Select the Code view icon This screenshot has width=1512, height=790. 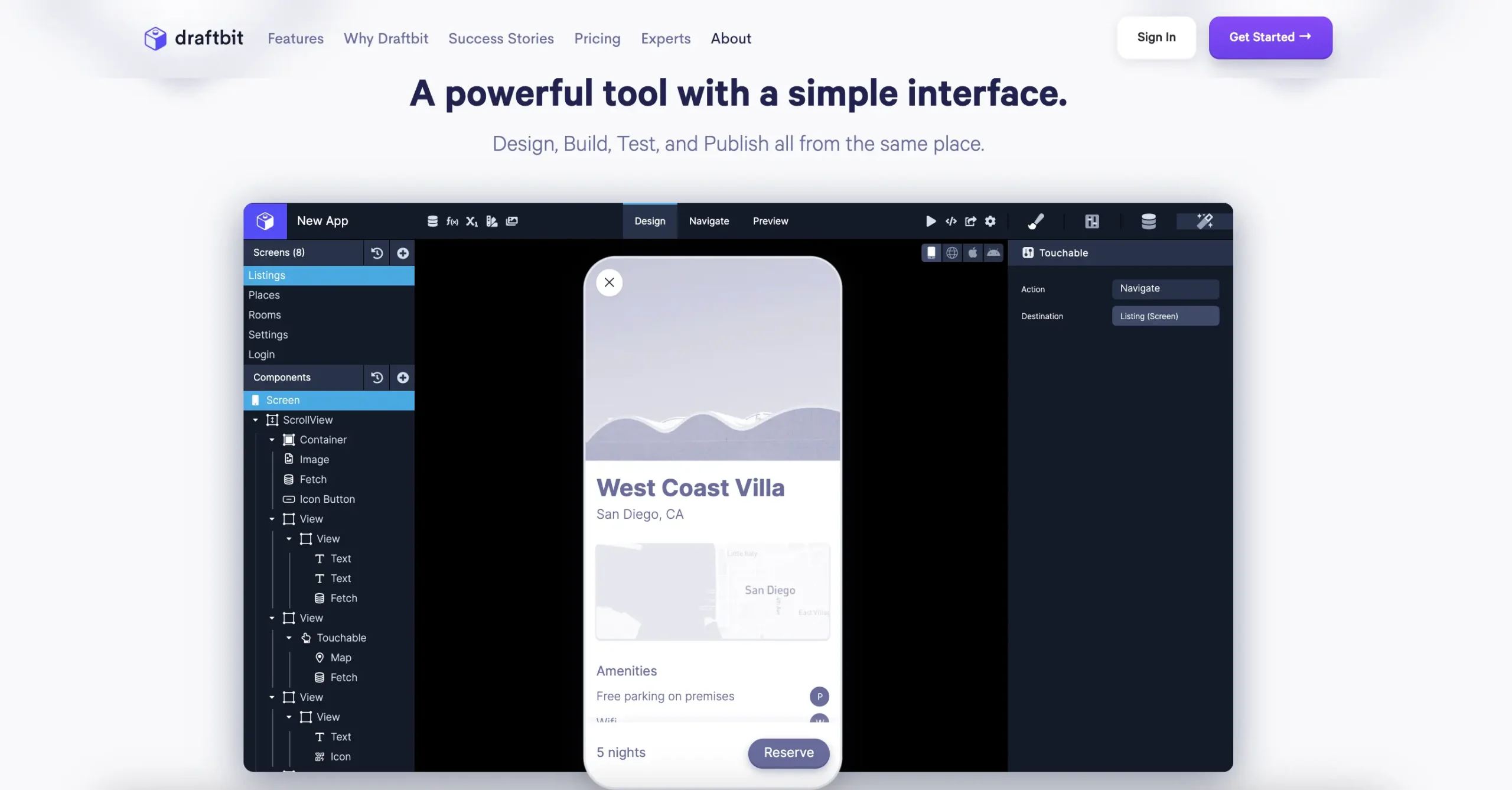(x=950, y=221)
